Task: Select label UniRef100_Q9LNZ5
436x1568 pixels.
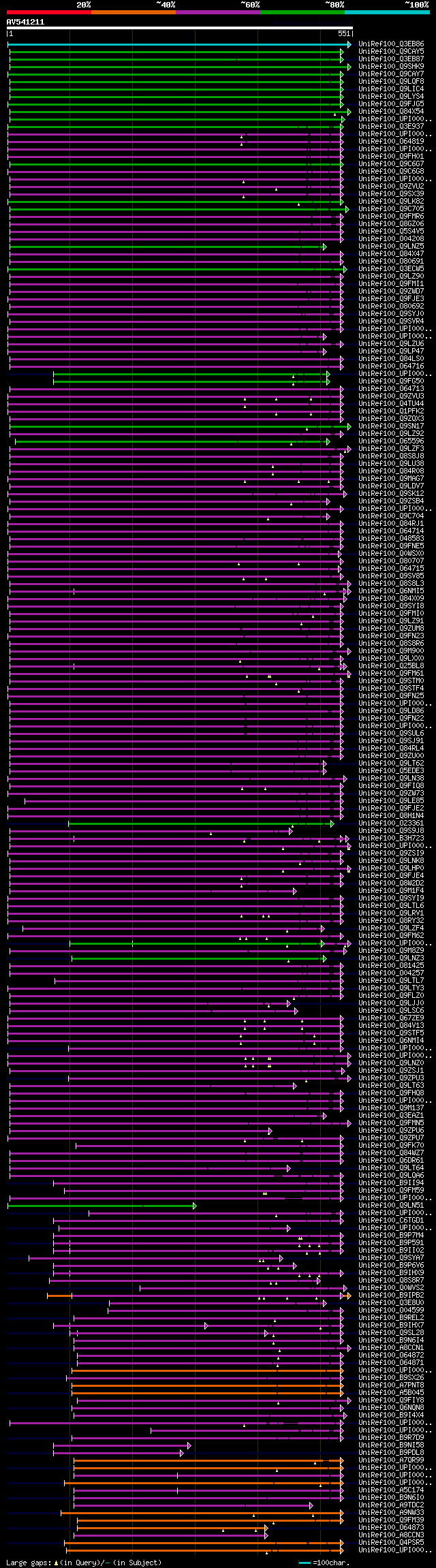Action: click(391, 247)
